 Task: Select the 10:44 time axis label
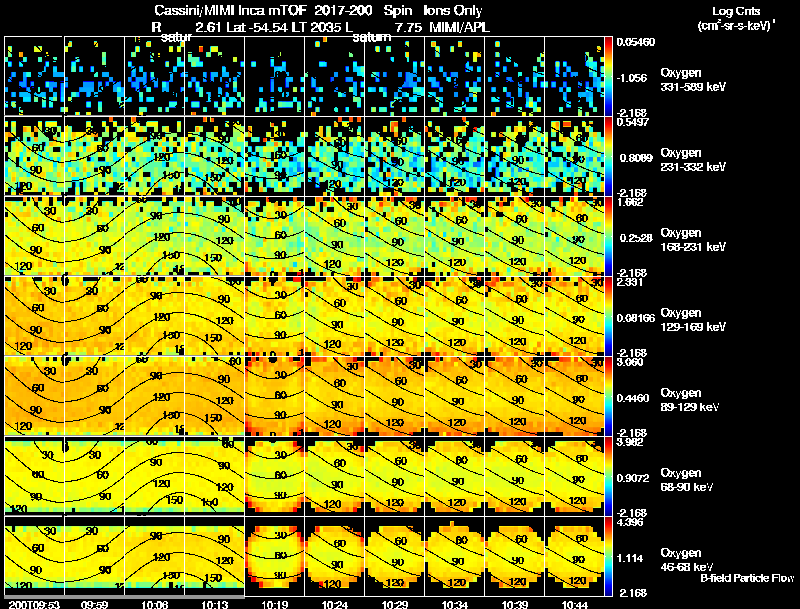(x=574, y=604)
